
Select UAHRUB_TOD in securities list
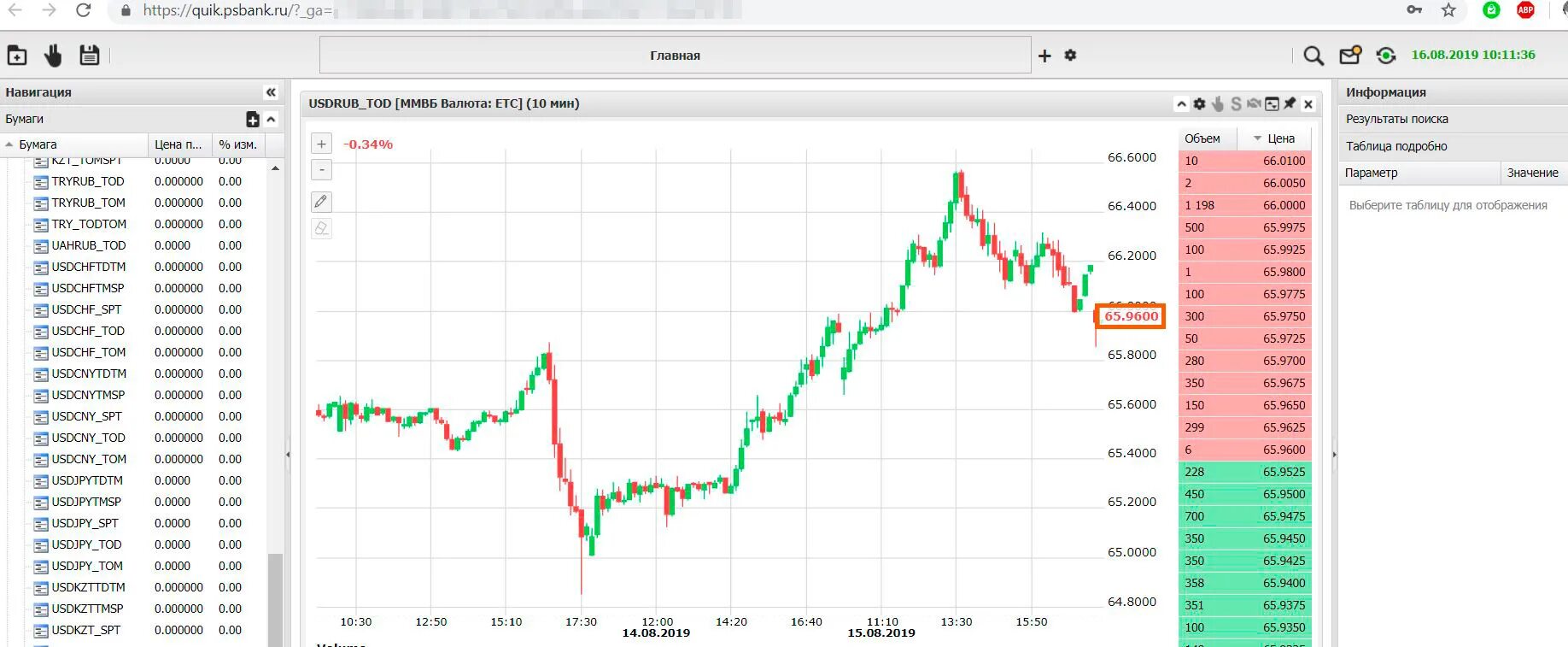point(89,245)
